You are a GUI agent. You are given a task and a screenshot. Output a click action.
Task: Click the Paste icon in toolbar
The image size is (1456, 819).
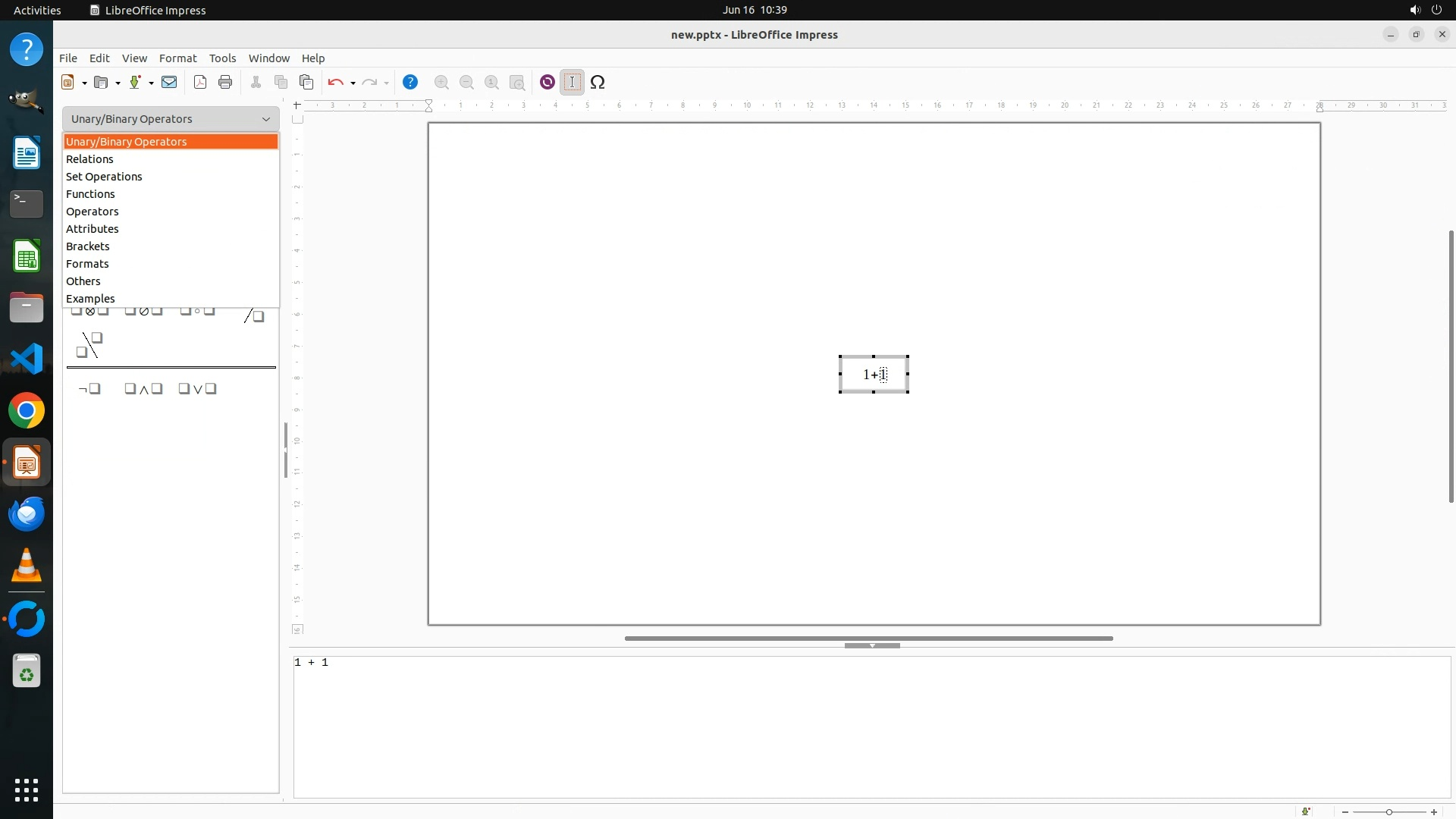click(x=306, y=83)
